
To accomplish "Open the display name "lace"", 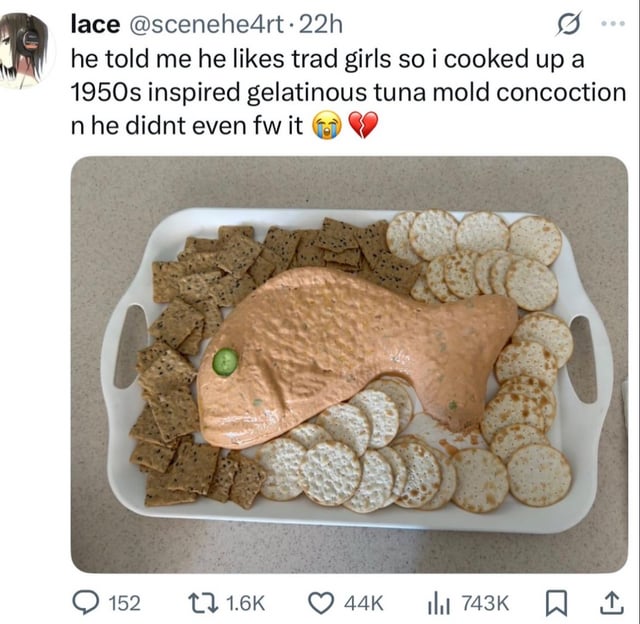I will (x=96, y=25).
